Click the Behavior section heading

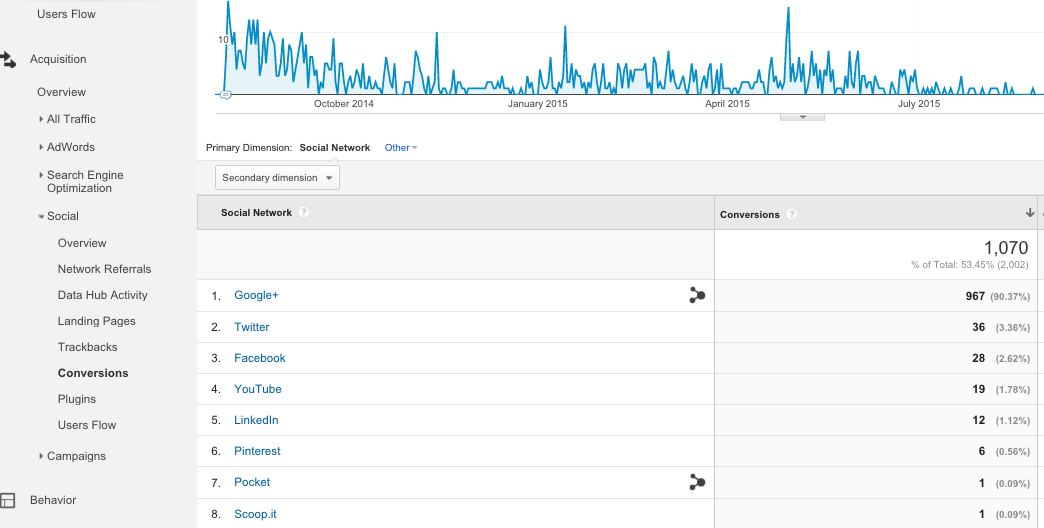(53, 500)
